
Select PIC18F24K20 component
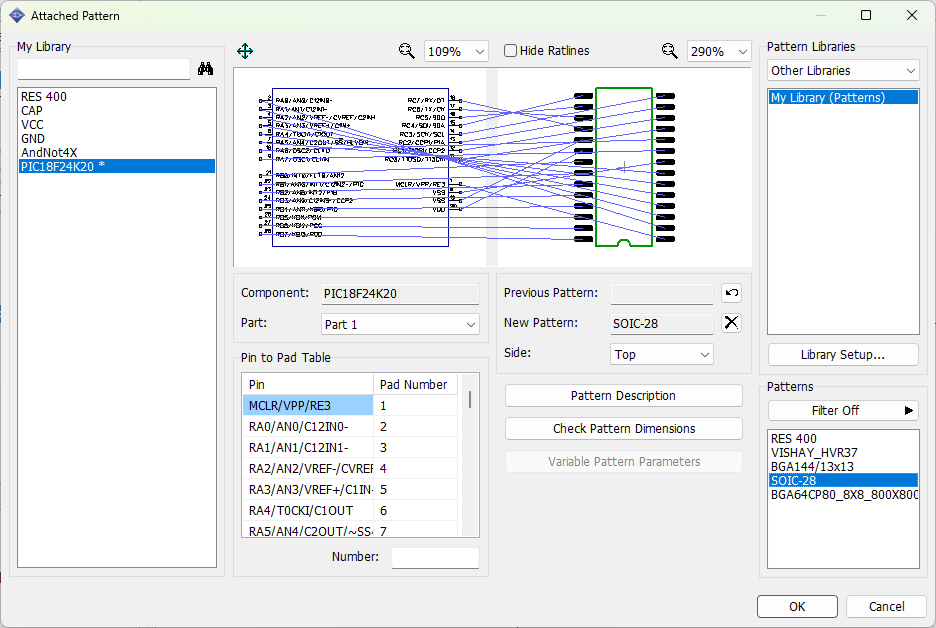(117, 167)
